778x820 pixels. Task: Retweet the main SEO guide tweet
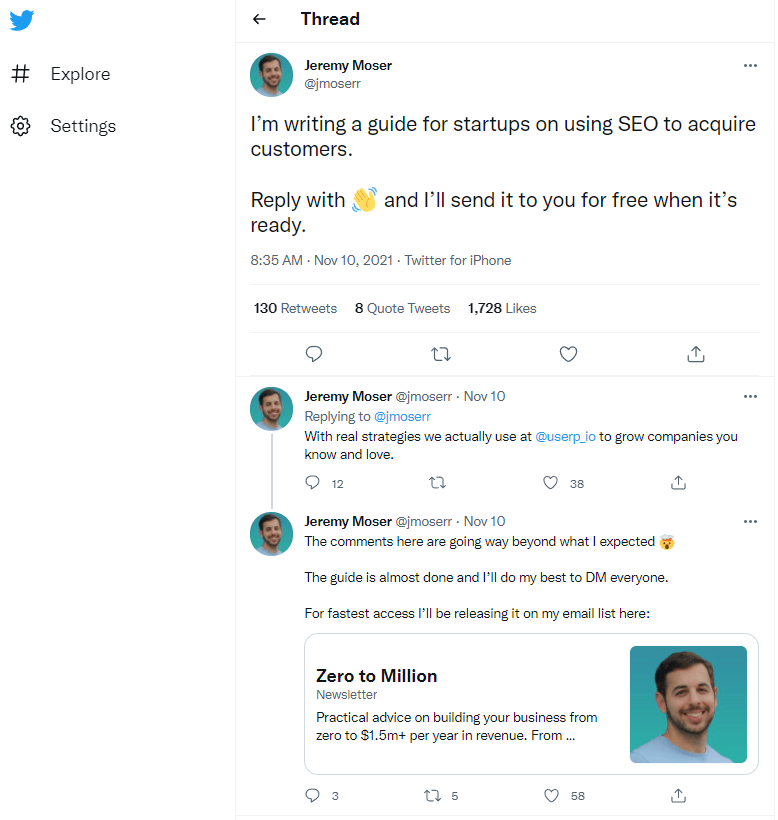440,354
